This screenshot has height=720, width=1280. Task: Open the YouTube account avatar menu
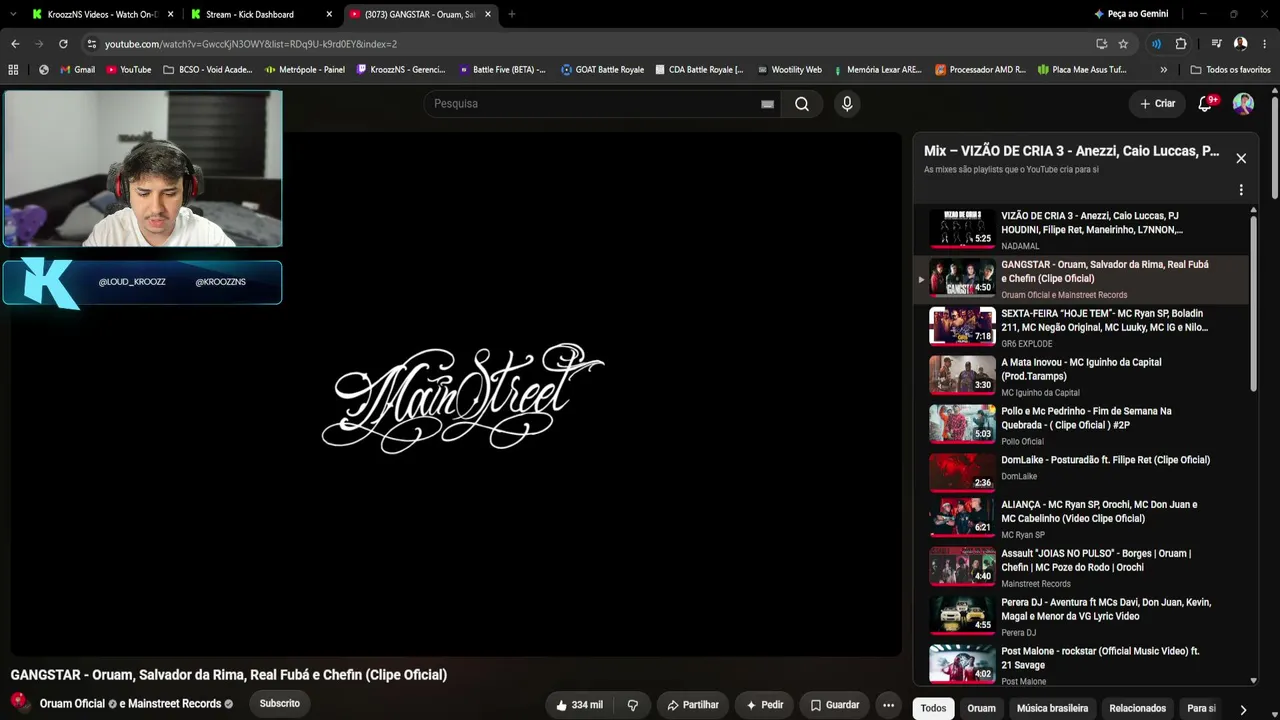[1243, 103]
